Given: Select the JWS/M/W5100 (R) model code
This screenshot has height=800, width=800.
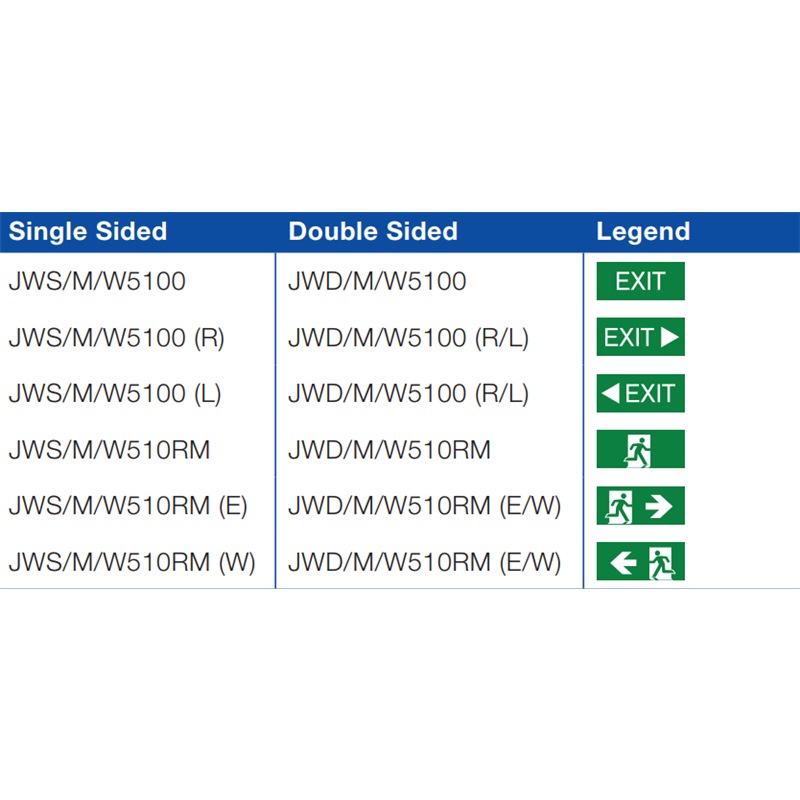Looking at the screenshot, I should tap(116, 338).
